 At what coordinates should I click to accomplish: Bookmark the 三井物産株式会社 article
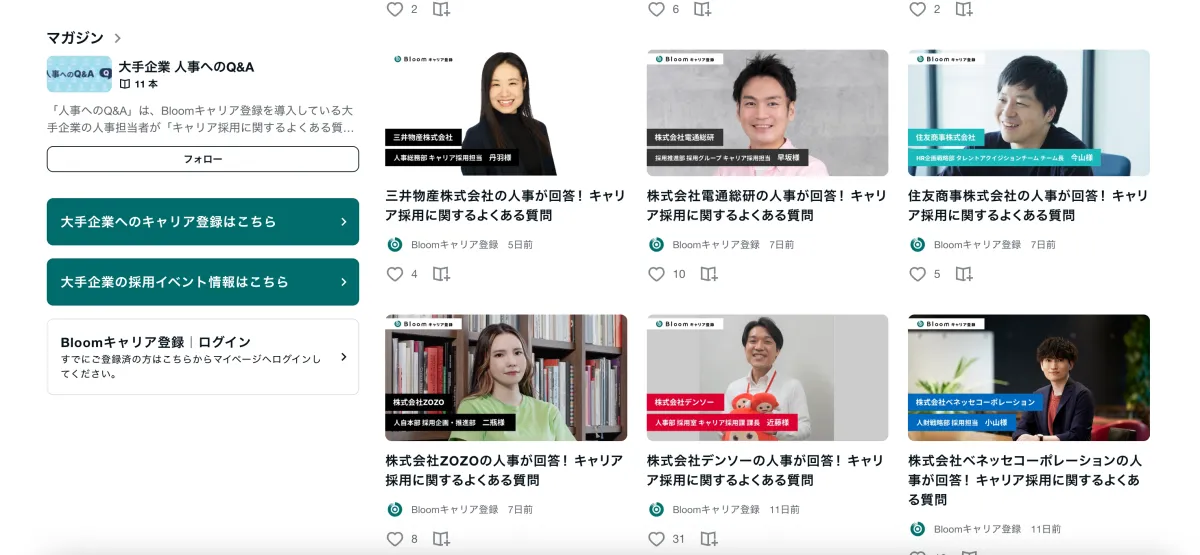(441, 274)
